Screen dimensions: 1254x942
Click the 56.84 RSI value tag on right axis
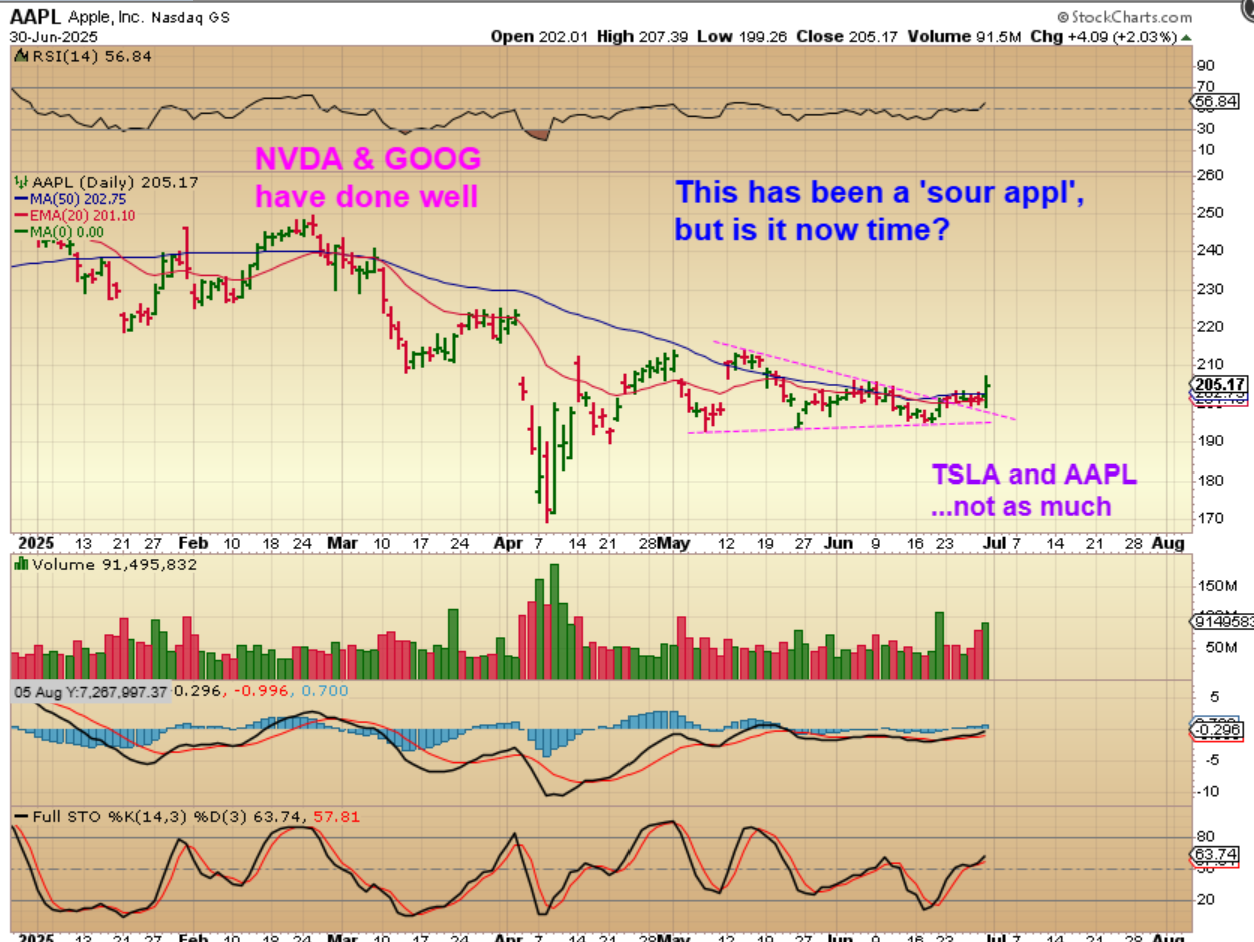pos(1213,101)
